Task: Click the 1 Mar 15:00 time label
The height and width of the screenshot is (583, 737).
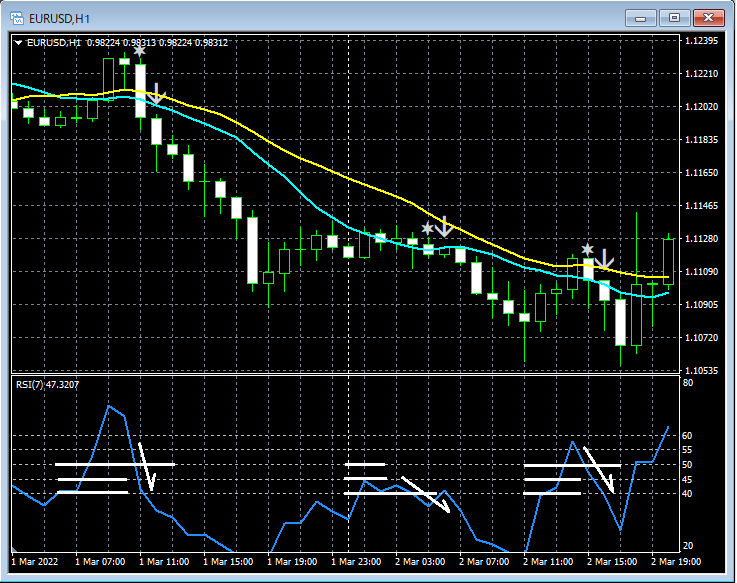Action: [228, 562]
